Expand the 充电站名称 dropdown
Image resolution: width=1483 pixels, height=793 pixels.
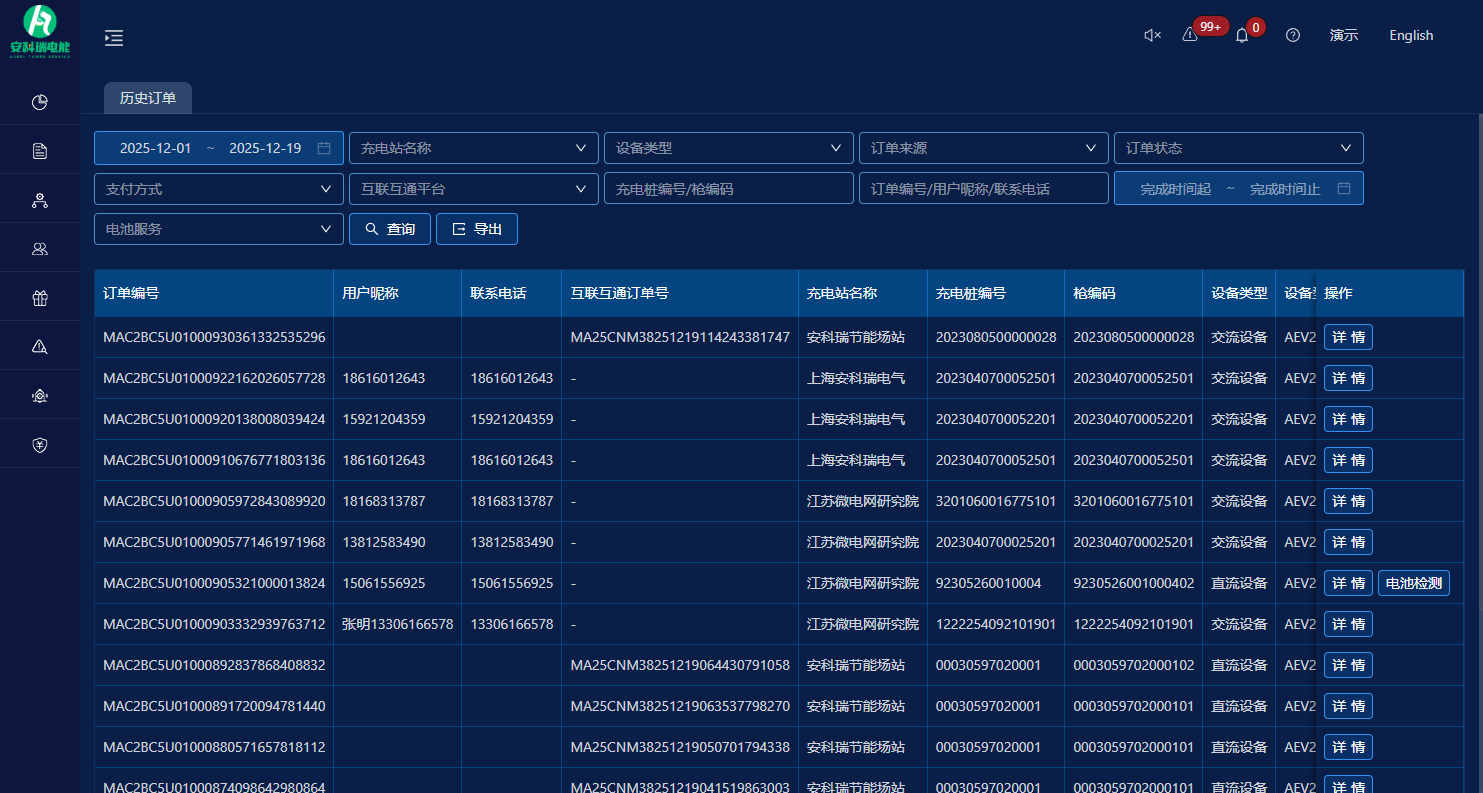tap(473, 148)
